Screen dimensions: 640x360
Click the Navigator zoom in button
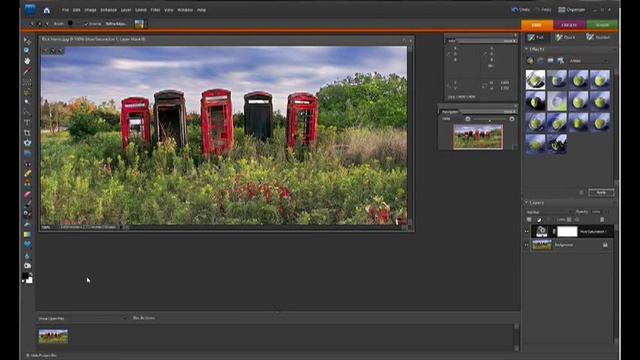click(512, 119)
